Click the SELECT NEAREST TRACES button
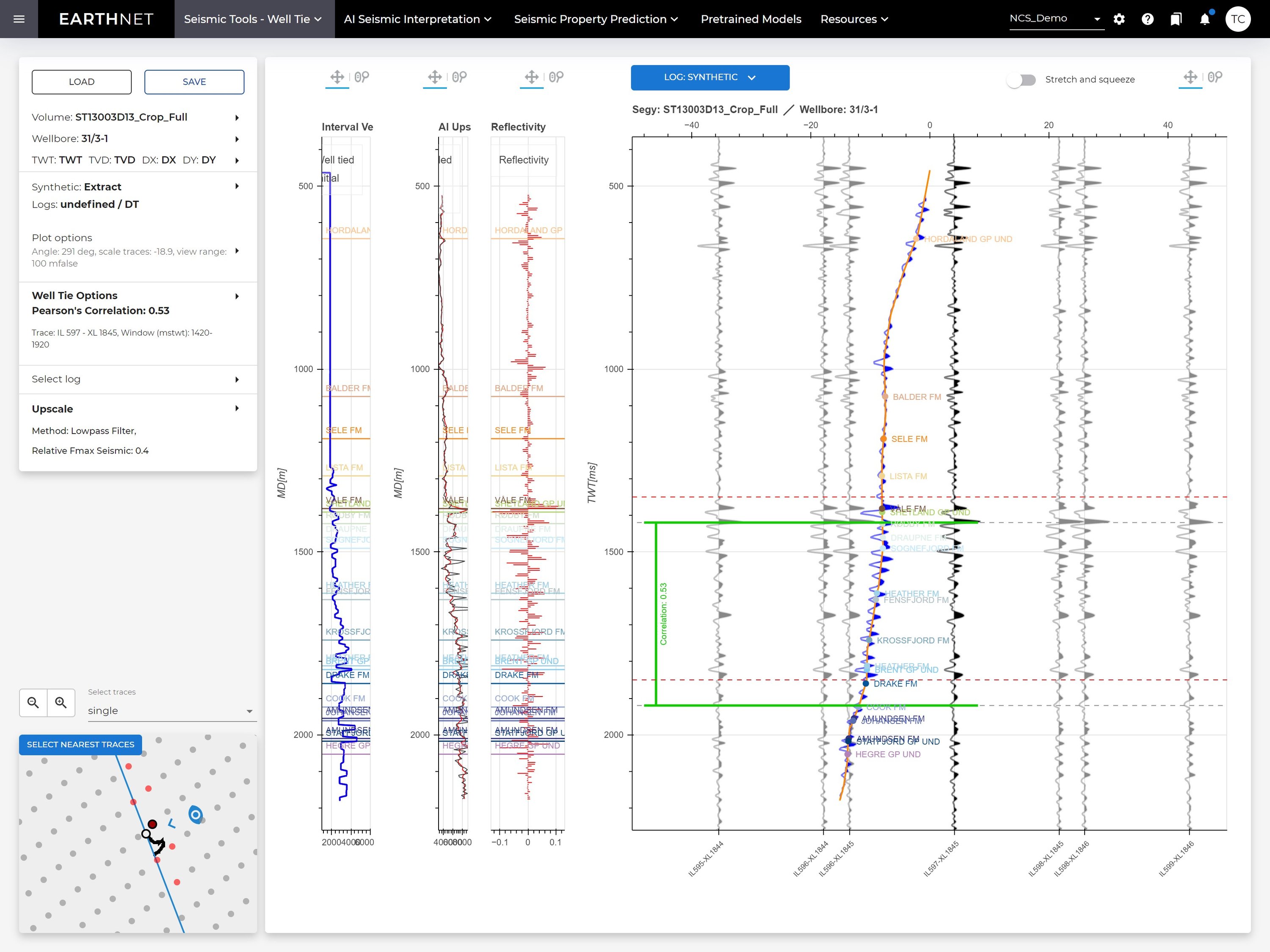Viewport: 1270px width, 952px height. pyautogui.click(x=80, y=744)
